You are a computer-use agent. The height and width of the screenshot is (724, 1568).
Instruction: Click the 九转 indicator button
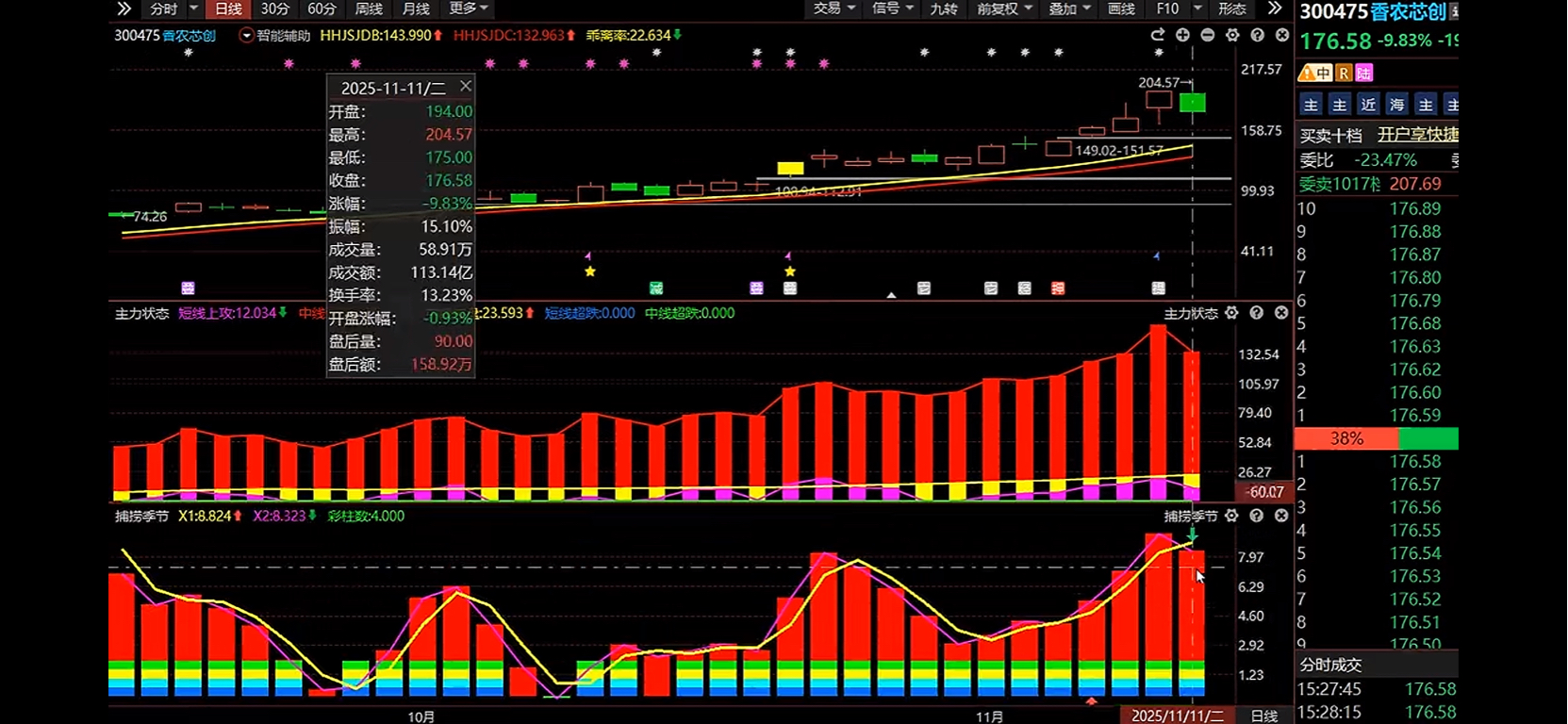coord(944,8)
